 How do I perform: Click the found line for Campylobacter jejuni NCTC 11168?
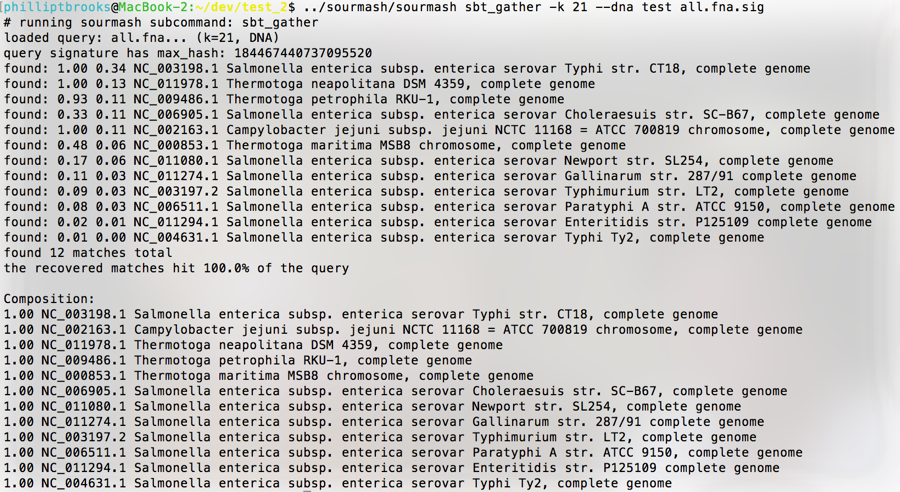tap(449, 130)
